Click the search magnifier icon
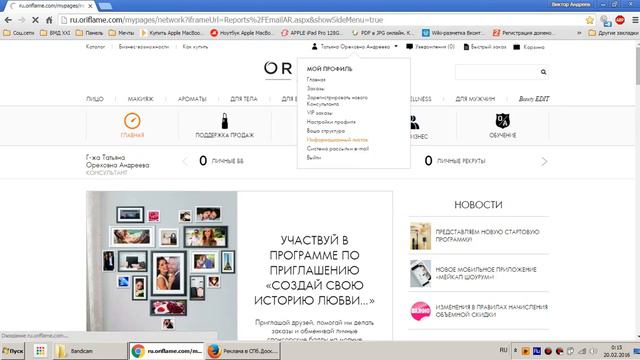The height and width of the screenshot is (360, 640). [543, 72]
